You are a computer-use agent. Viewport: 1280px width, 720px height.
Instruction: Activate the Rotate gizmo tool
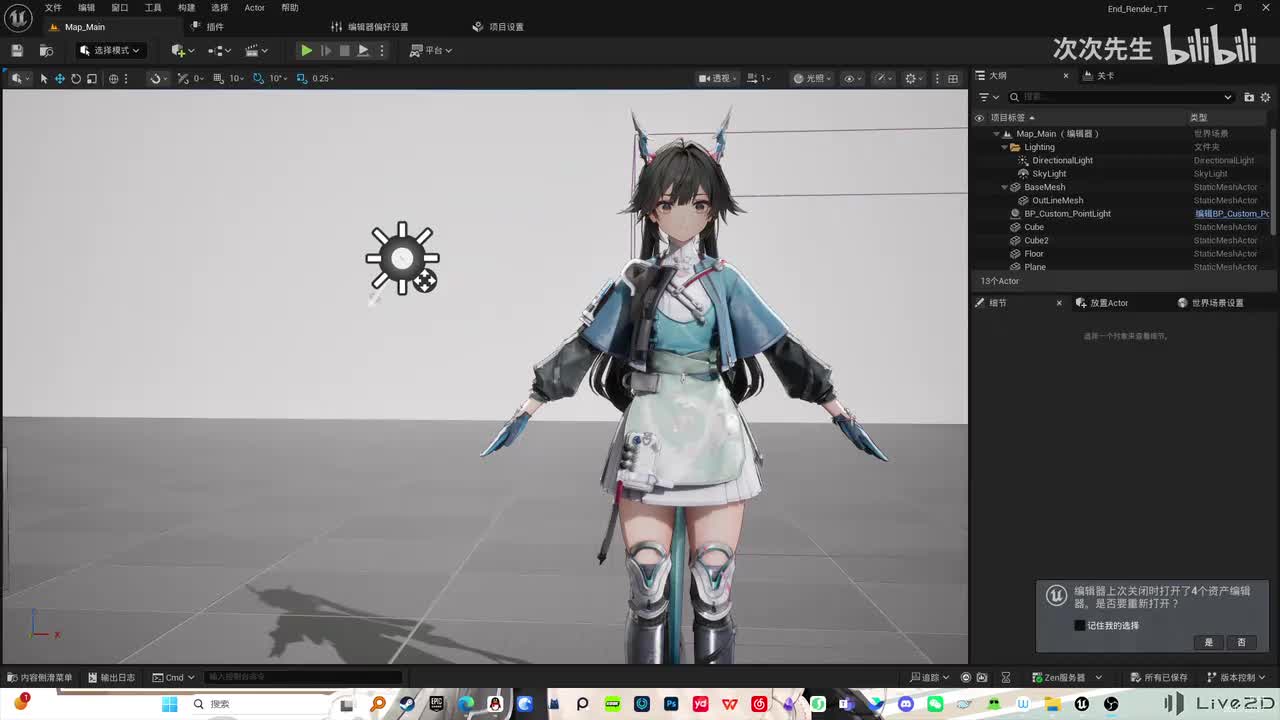click(x=75, y=78)
